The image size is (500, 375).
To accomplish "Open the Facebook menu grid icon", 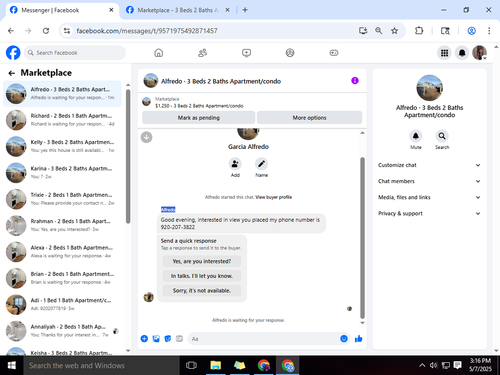I will [x=444, y=53].
